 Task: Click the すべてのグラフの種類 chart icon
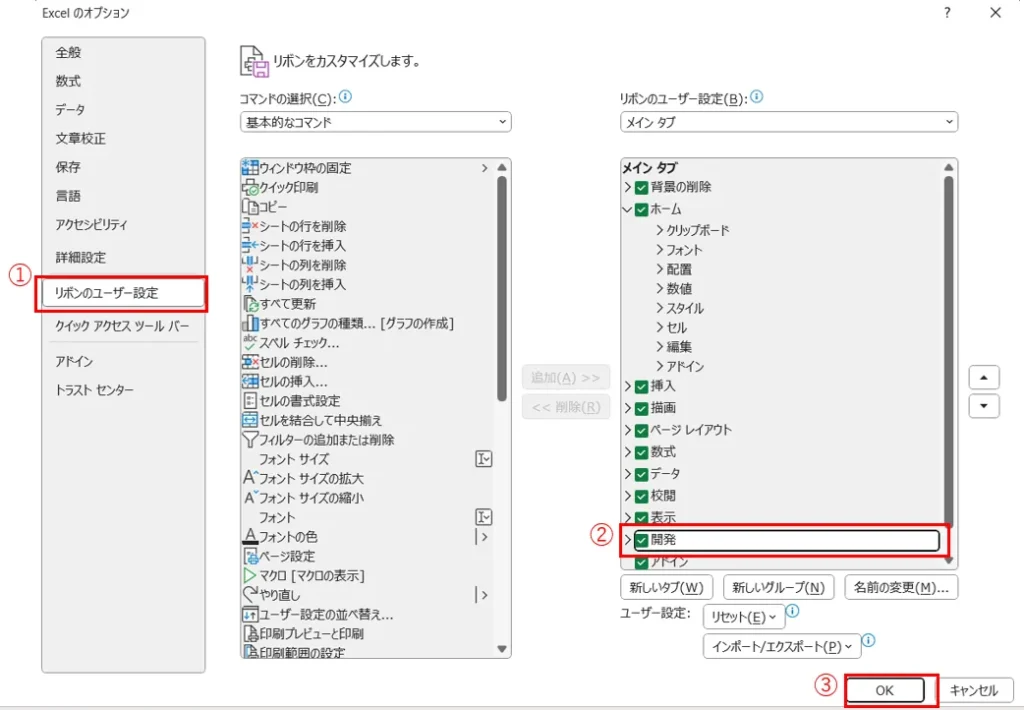point(250,323)
